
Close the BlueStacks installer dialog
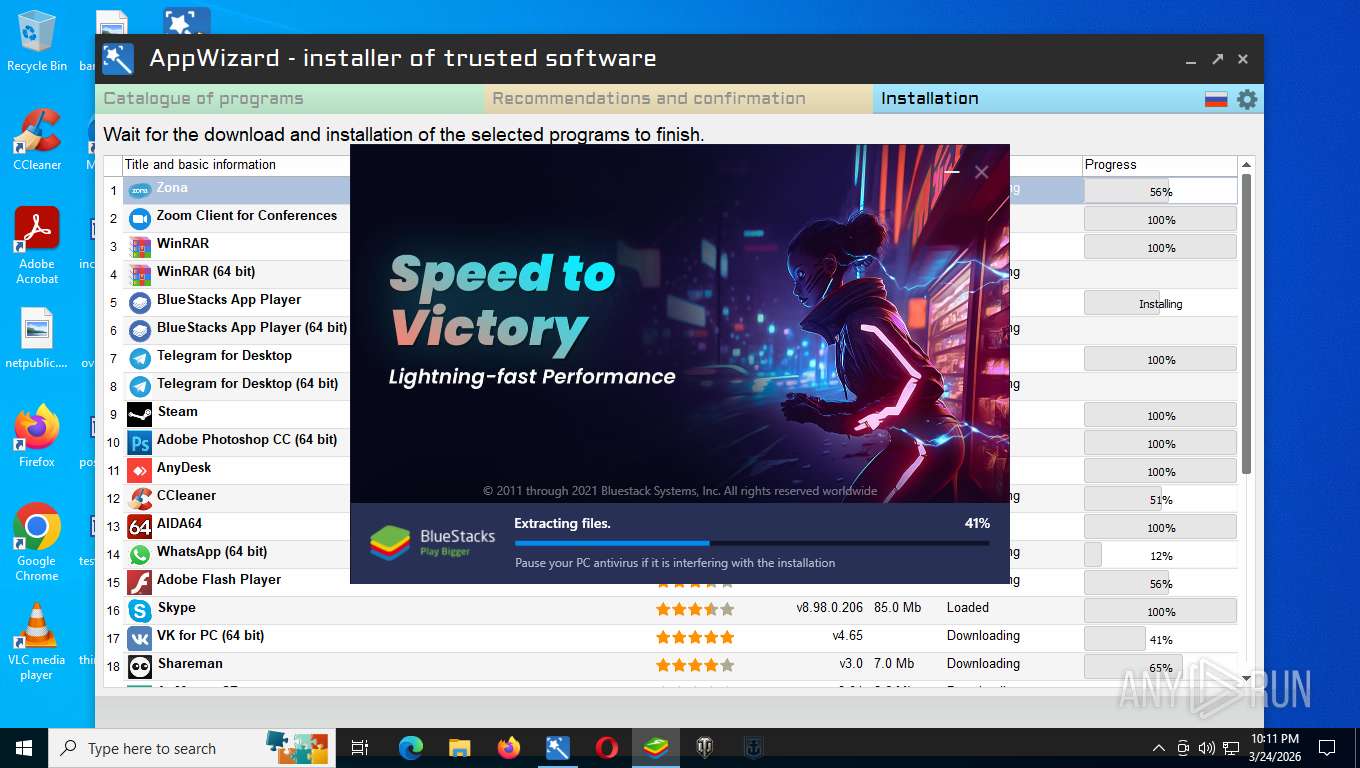(981, 172)
